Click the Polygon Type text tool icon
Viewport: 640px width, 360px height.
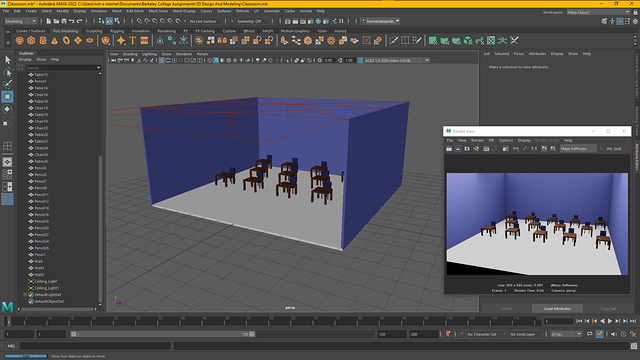(132, 40)
